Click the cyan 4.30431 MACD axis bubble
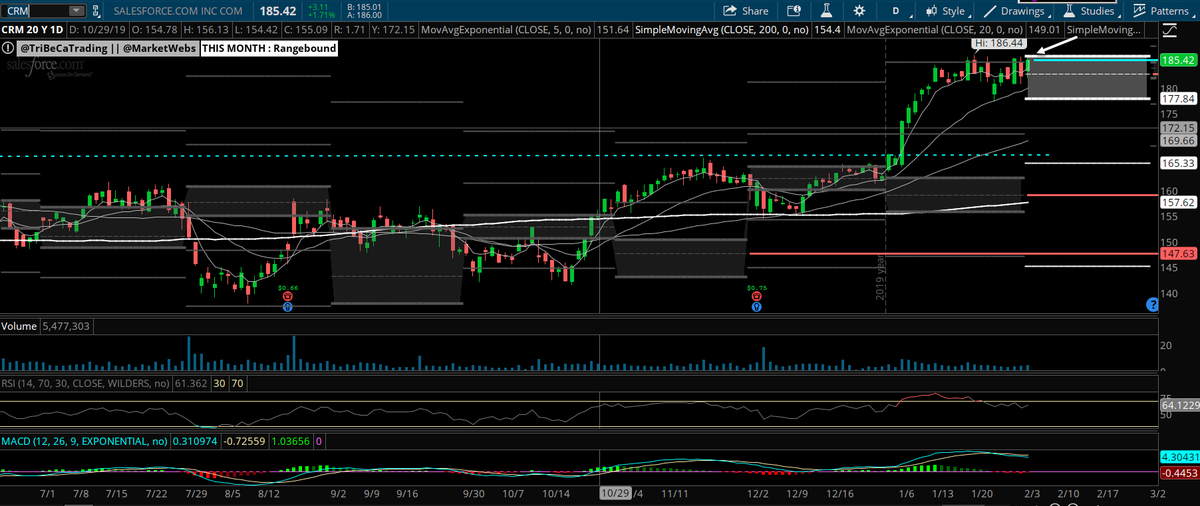The image size is (1200, 506). pyautogui.click(x=1179, y=457)
